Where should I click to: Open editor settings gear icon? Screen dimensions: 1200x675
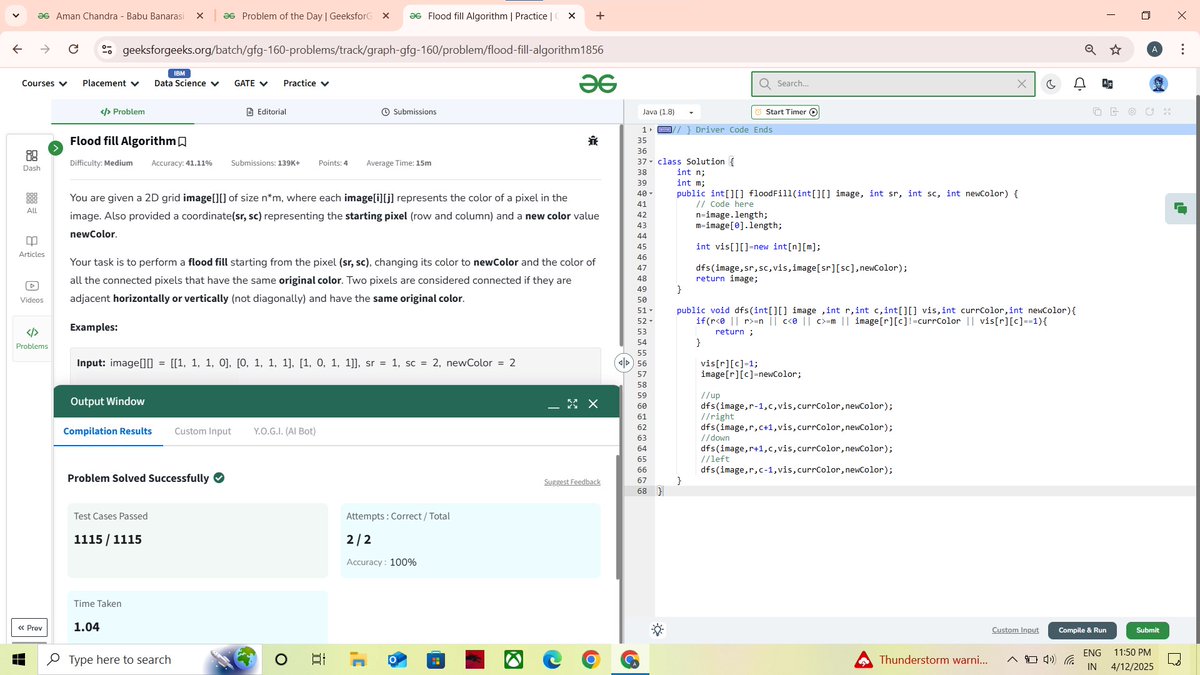coord(1132,111)
